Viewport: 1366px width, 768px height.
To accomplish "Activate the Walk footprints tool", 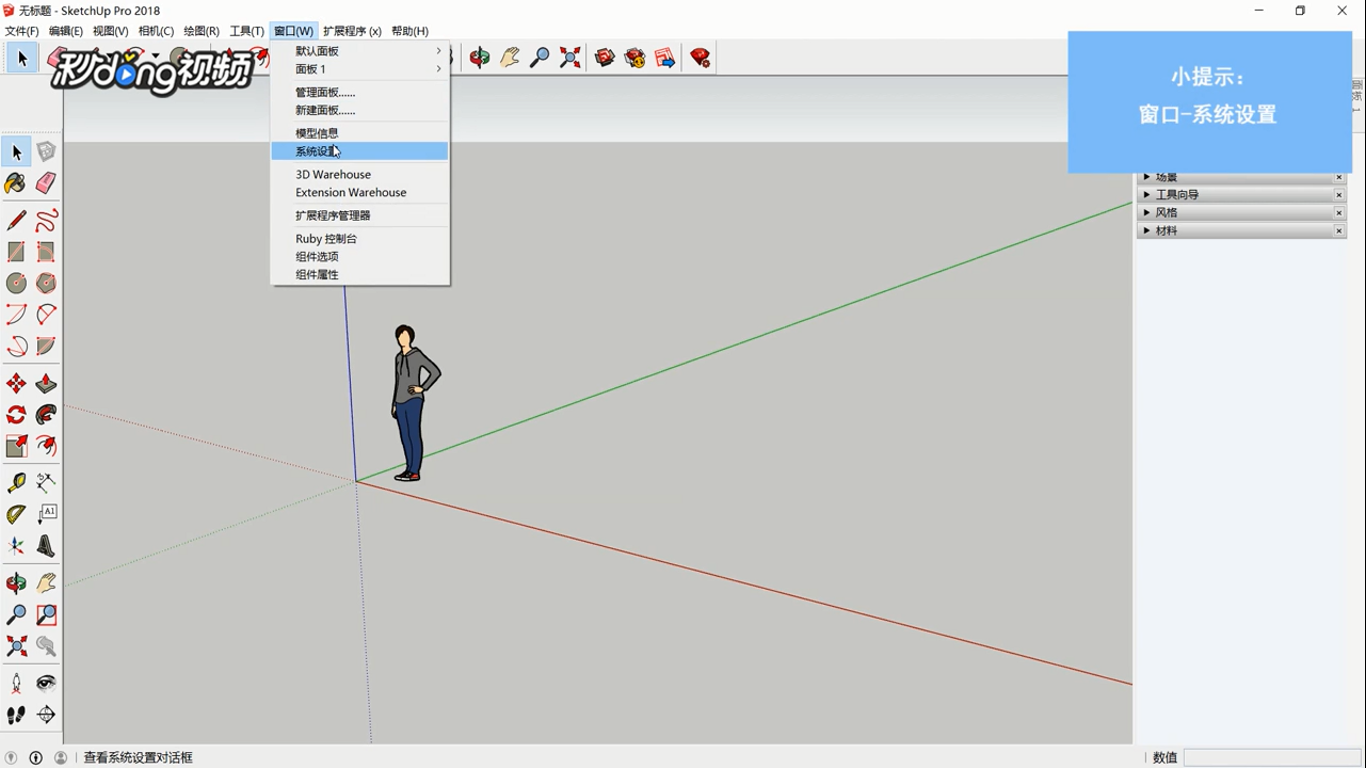I will point(16,715).
